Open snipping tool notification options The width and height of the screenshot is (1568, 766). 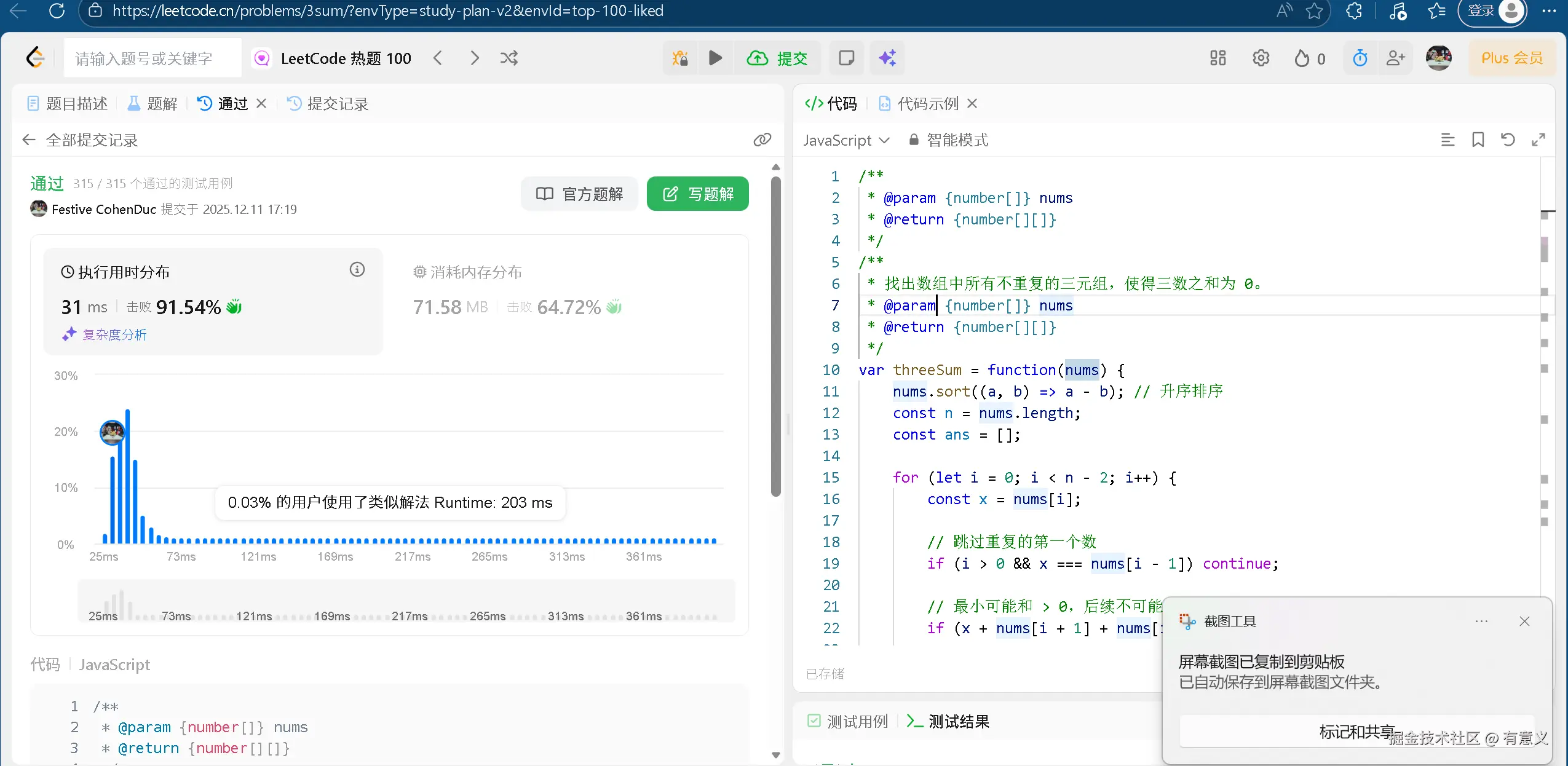pos(1482,621)
